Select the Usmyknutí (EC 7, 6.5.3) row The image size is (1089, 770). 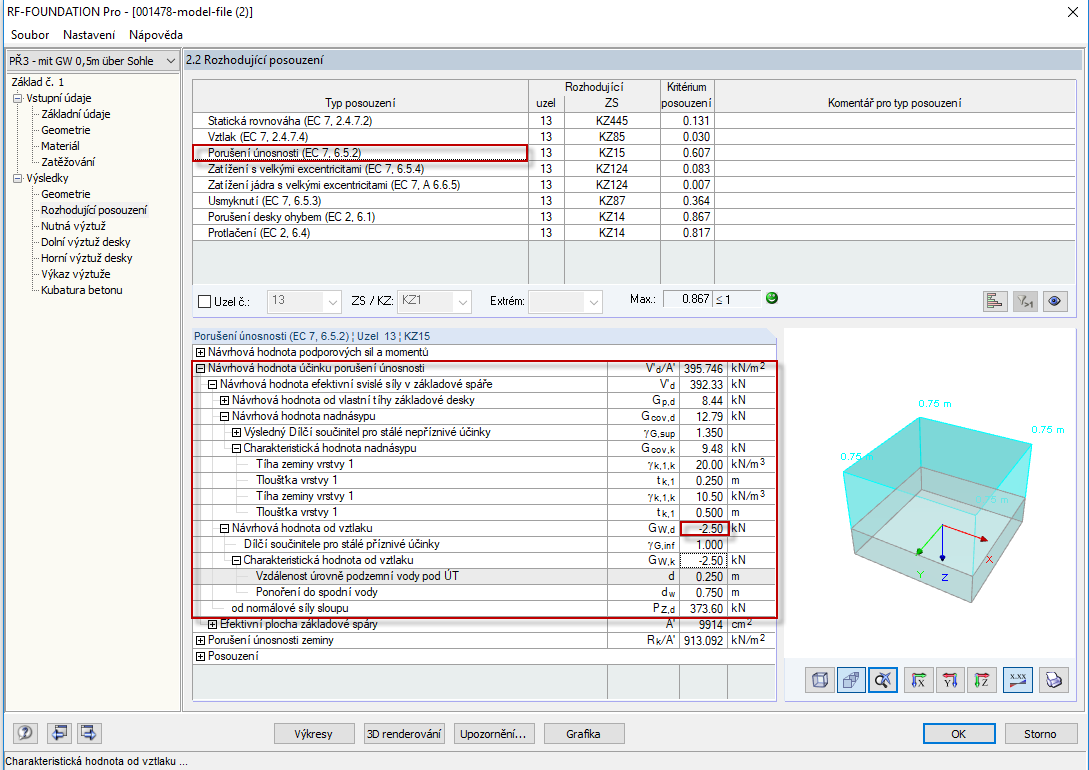tap(633, 201)
